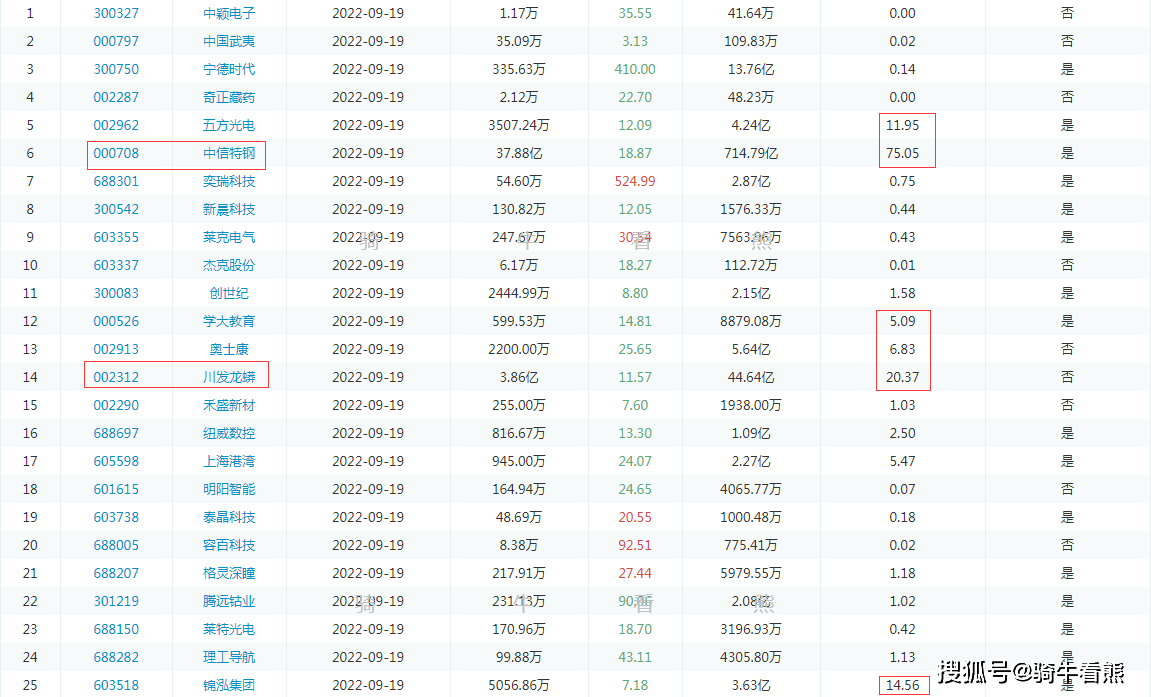Select price value 410.00

[635, 69]
